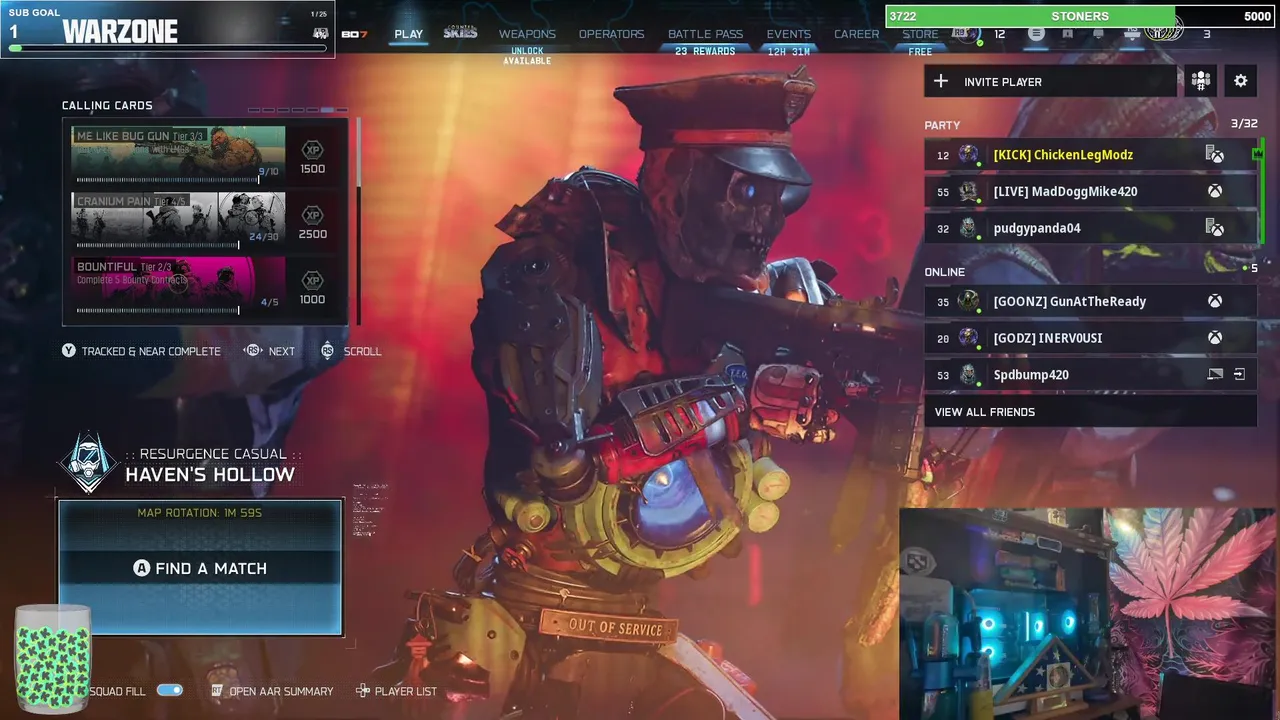Toggle the Squad Fill switch
Image resolution: width=1280 pixels, height=720 pixels.
170,690
